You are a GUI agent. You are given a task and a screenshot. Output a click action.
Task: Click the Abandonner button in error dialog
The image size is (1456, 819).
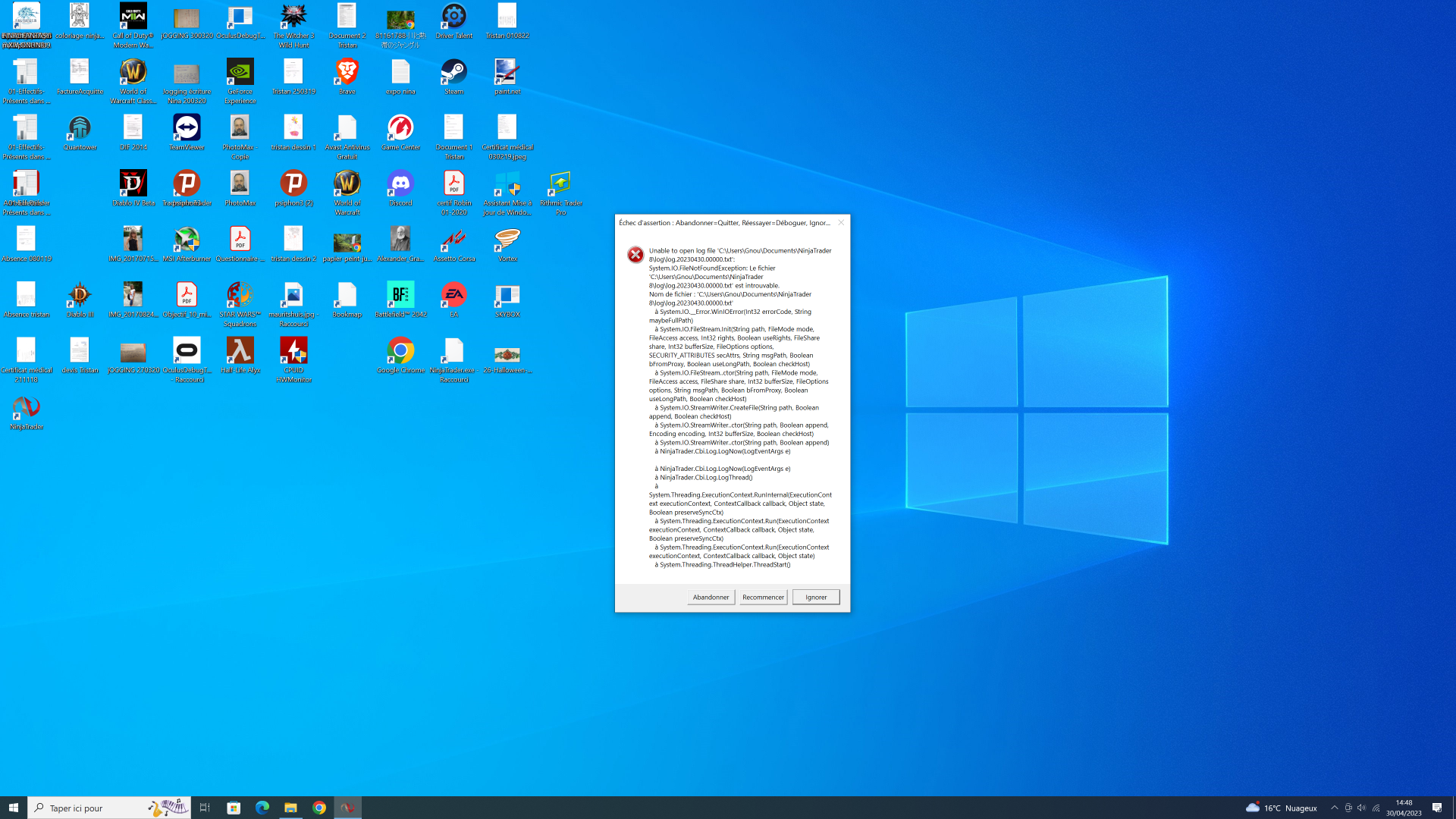pyautogui.click(x=711, y=597)
